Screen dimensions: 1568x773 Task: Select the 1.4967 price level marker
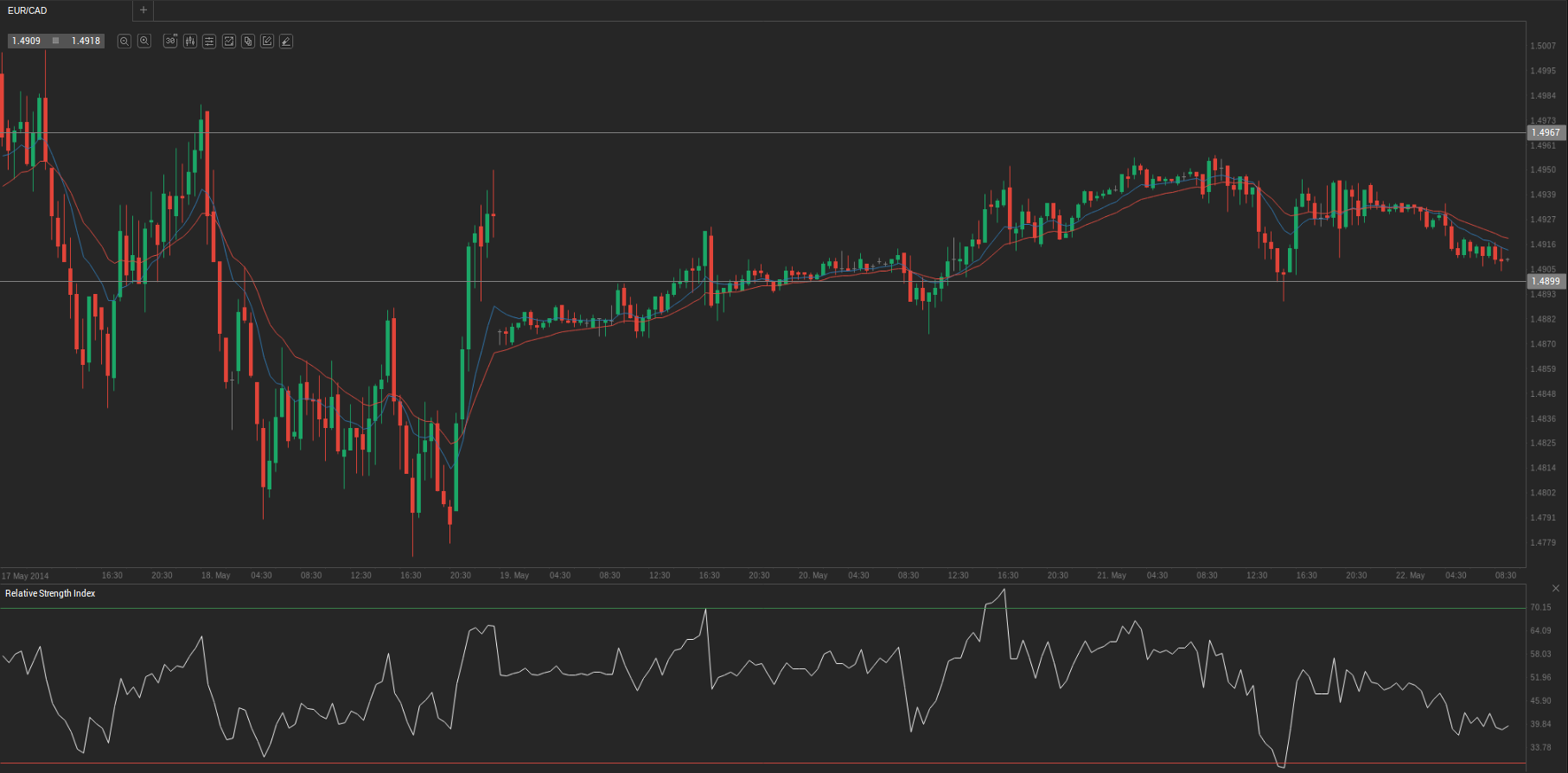[1546, 132]
